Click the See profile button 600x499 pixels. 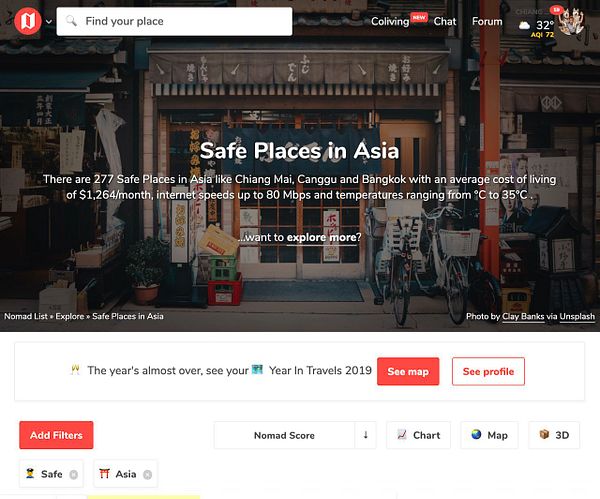pyautogui.click(x=488, y=372)
